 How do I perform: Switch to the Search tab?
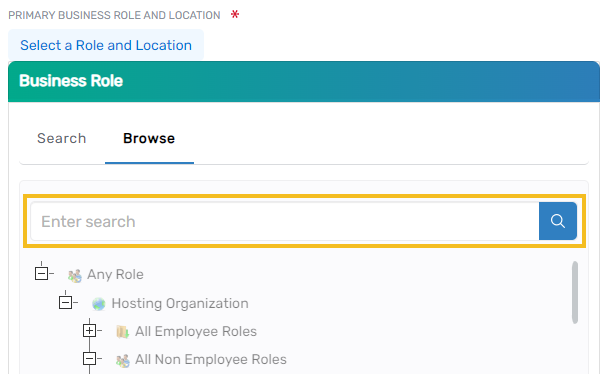click(x=62, y=138)
